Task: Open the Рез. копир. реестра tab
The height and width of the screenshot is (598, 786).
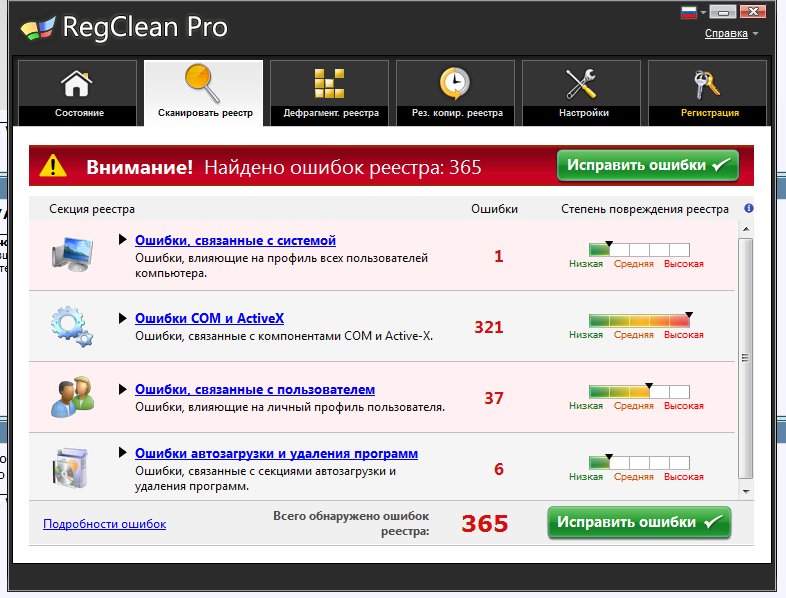Action: pos(455,93)
